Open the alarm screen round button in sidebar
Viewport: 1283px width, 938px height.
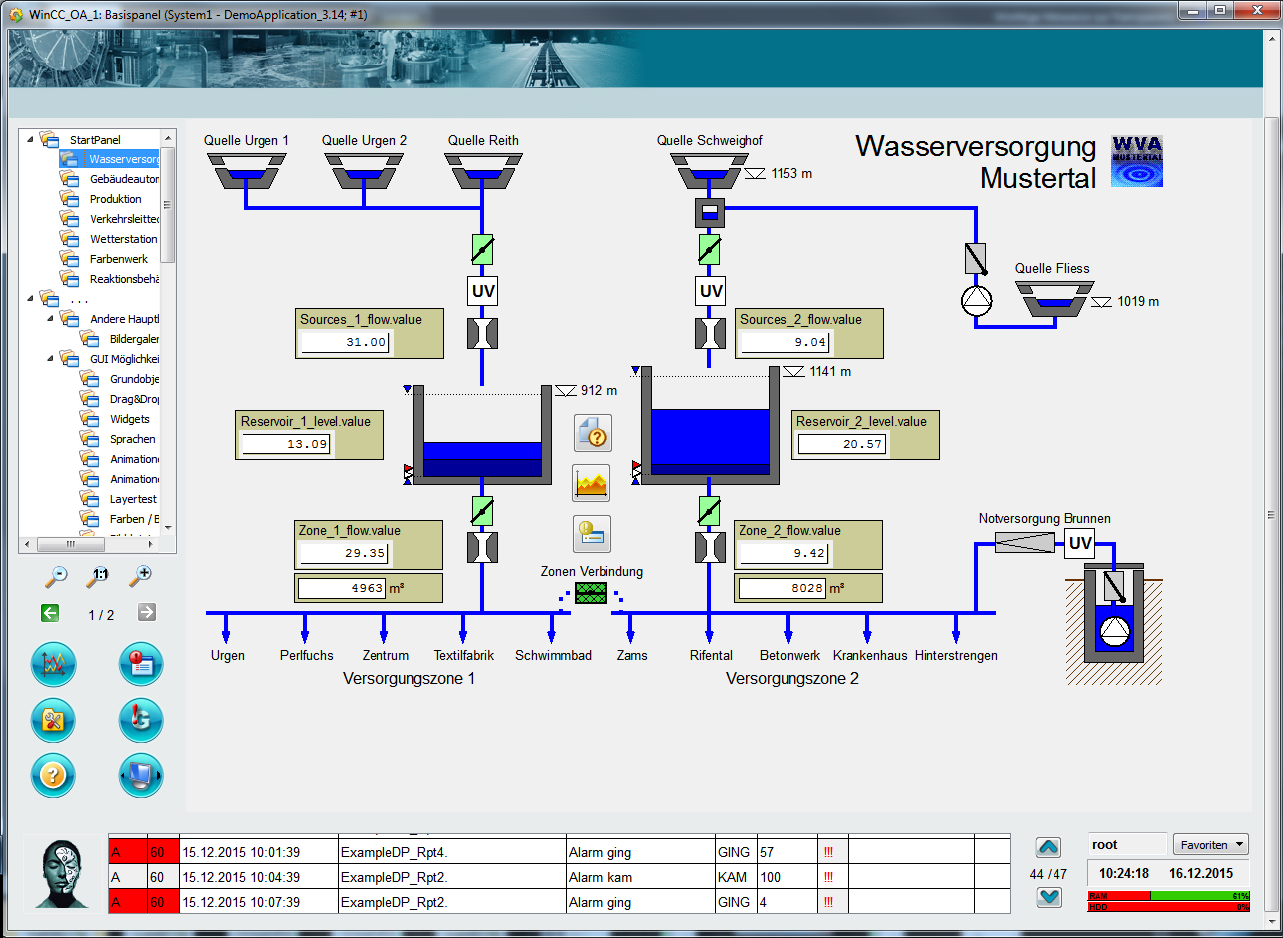pyautogui.click(x=140, y=664)
